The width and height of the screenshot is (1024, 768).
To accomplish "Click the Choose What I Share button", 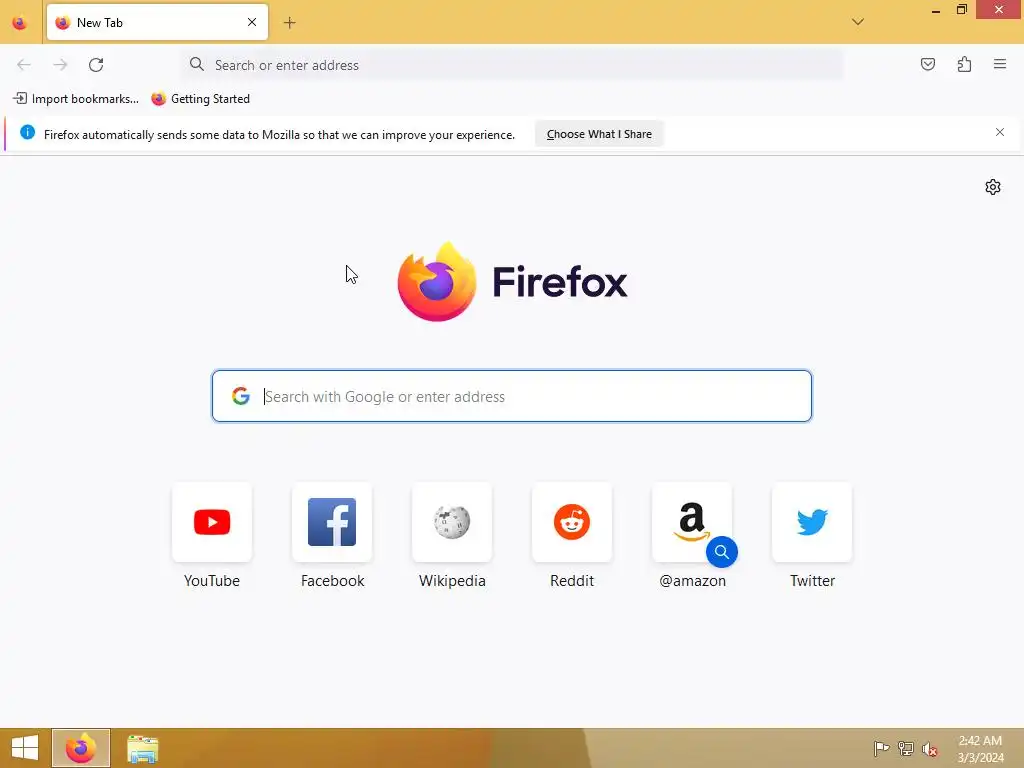I will tap(599, 134).
